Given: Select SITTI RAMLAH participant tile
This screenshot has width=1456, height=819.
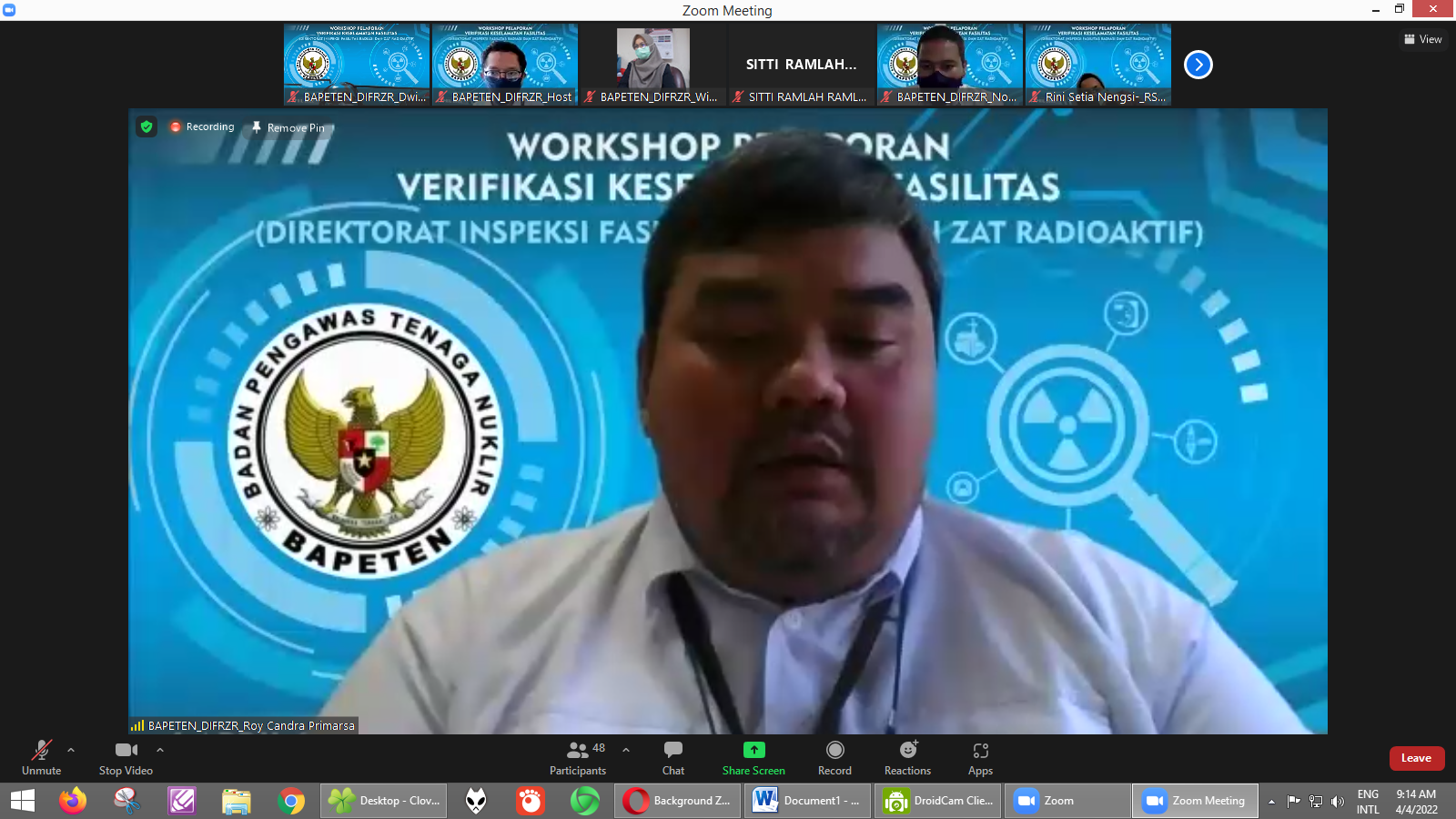Looking at the screenshot, I should [801, 65].
